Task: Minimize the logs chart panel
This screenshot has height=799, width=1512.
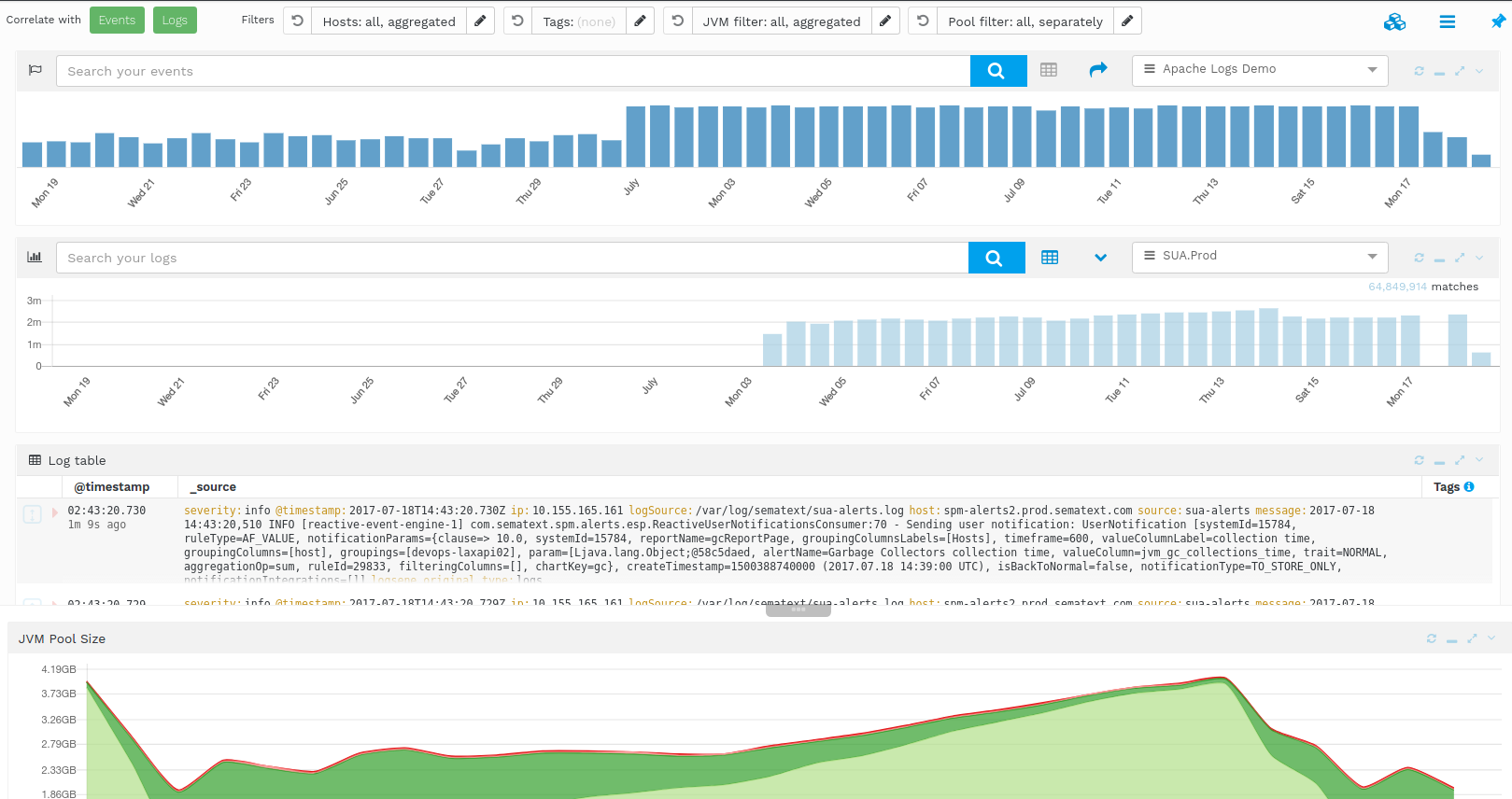Action: pyautogui.click(x=1439, y=259)
